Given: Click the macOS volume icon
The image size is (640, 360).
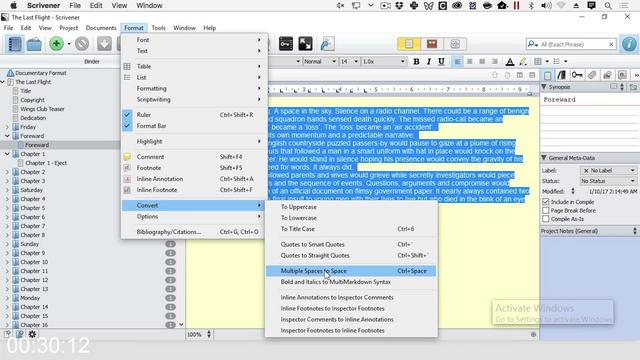Looking at the screenshot, I should tap(546, 6).
